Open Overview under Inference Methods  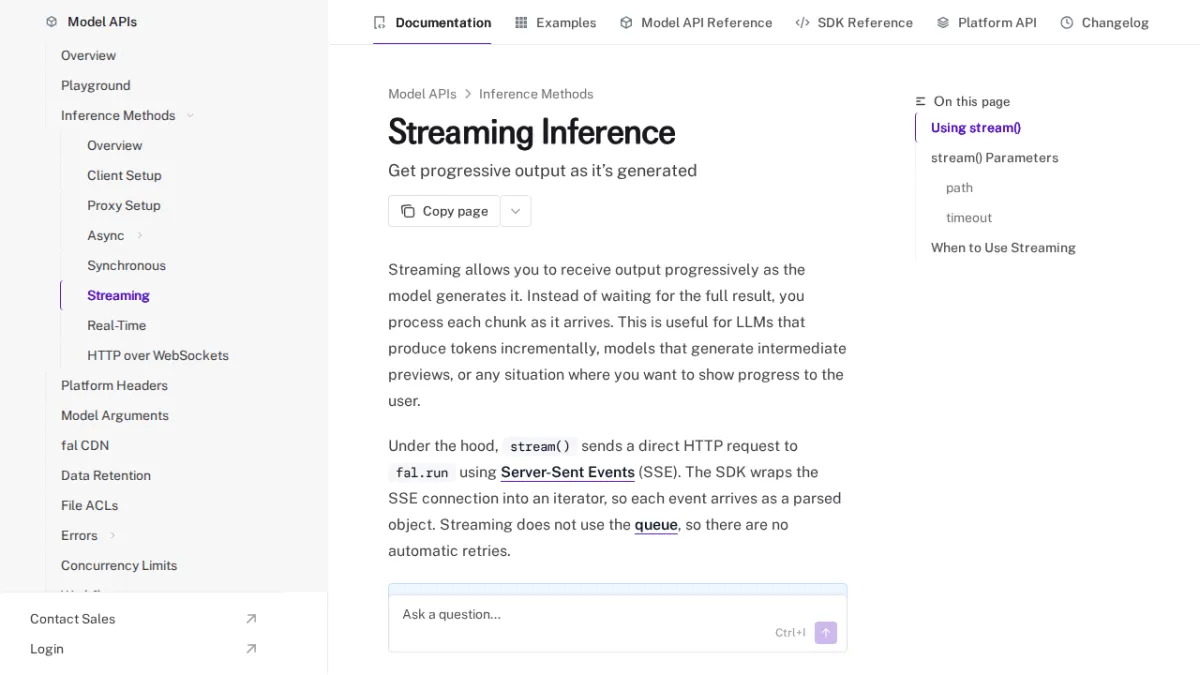tap(114, 145)
